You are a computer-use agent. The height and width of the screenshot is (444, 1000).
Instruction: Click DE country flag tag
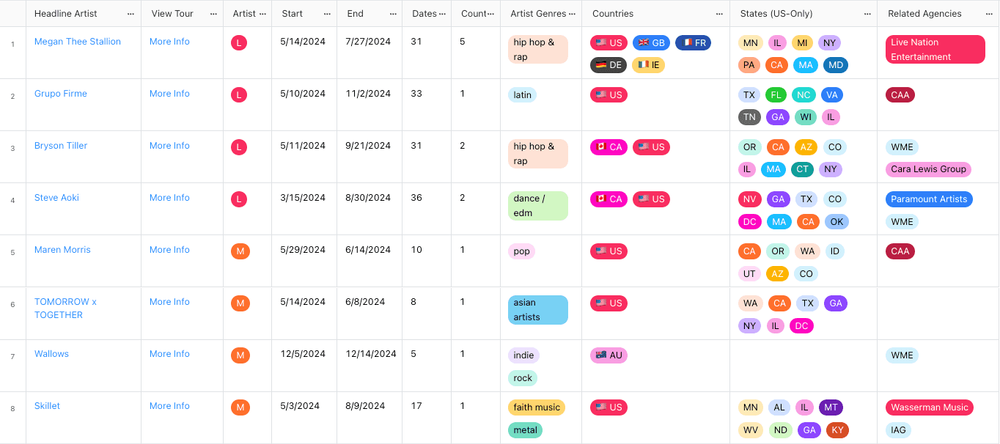tap(608, 65)
